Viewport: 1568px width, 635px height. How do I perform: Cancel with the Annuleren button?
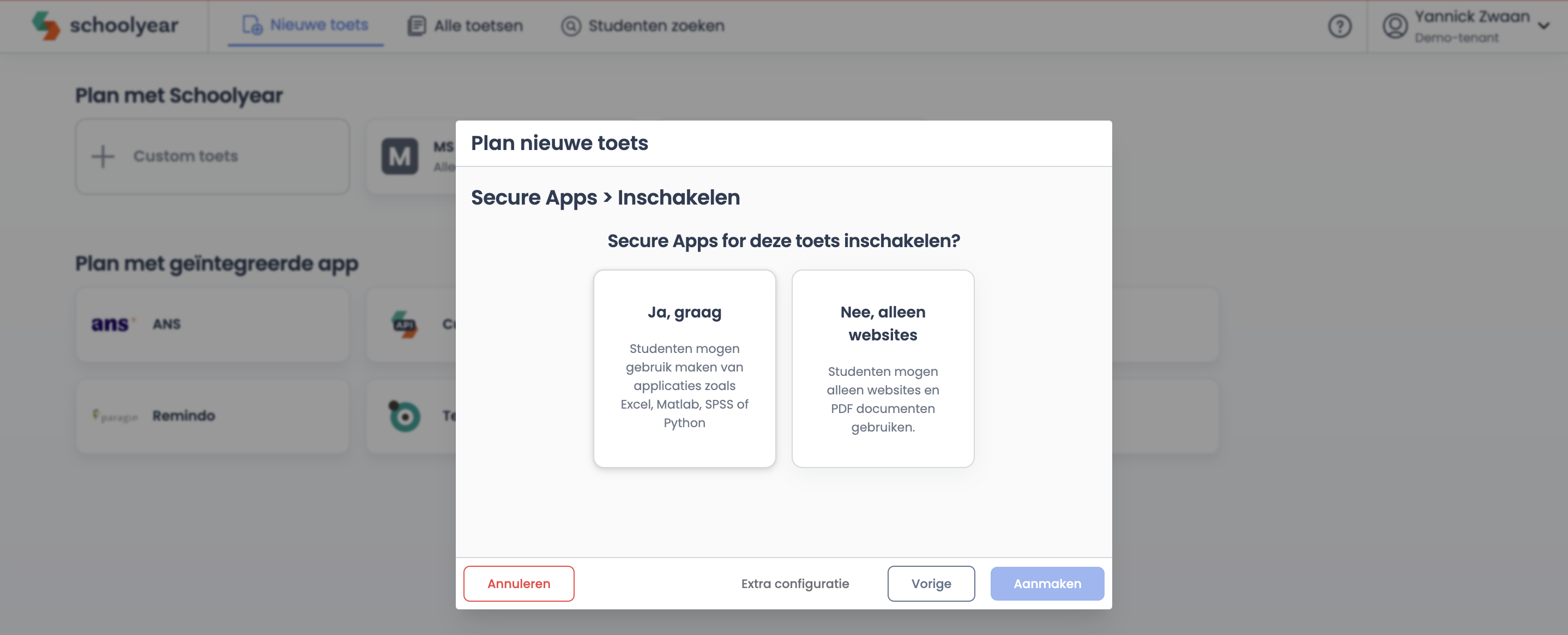pyautogui.click(x=518, y=583)
